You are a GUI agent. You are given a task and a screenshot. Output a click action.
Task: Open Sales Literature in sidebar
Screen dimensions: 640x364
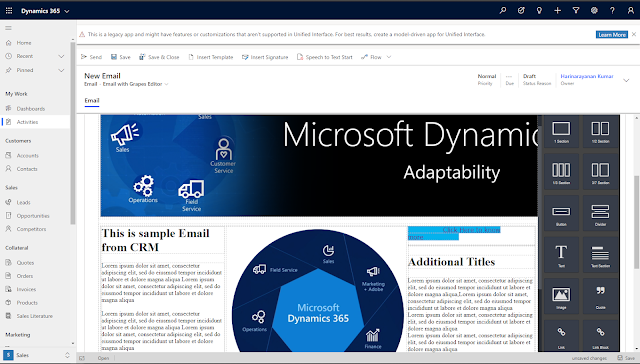(35, 316)
